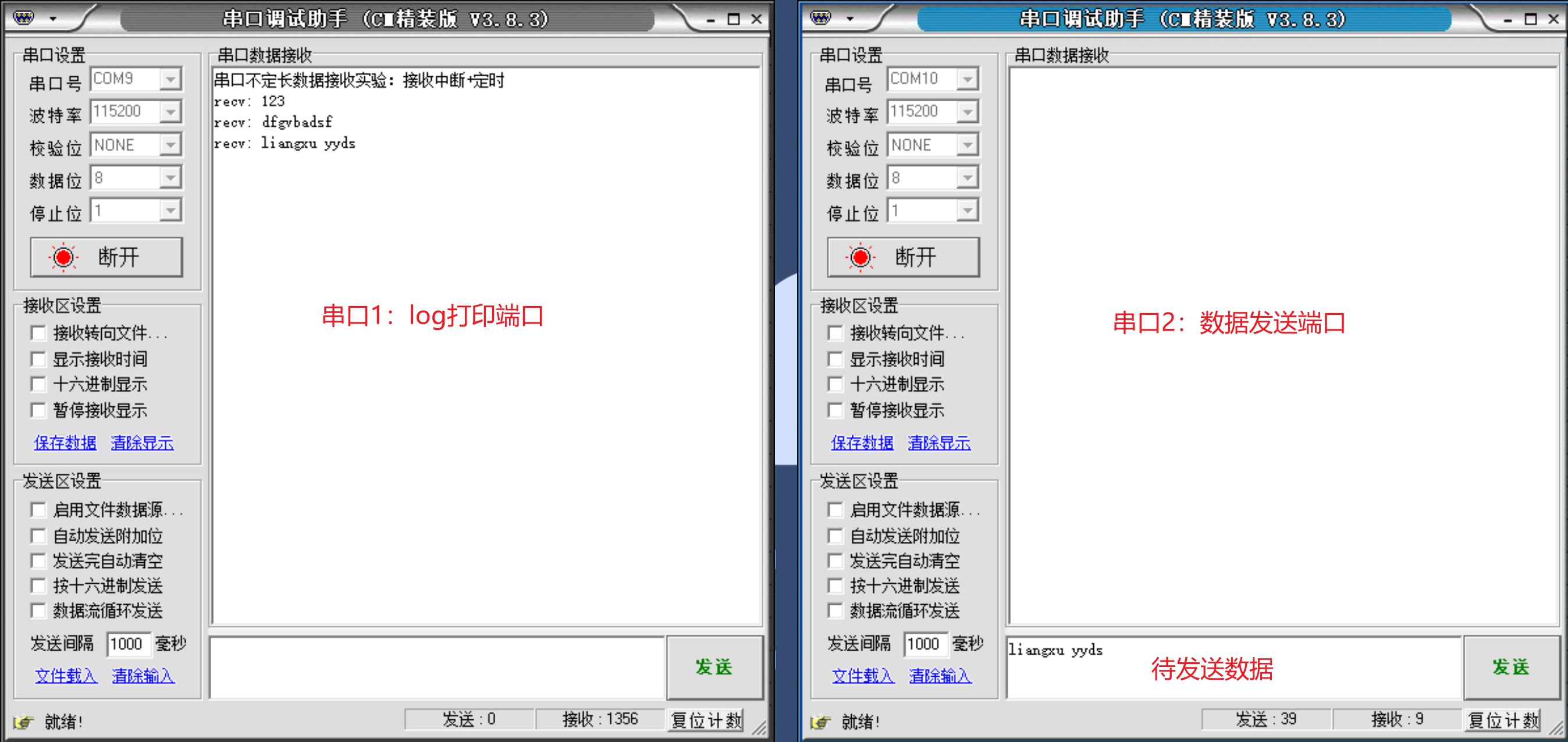
Task: Click app logo icon in COM10 window title bar
Action: point(820,17)
